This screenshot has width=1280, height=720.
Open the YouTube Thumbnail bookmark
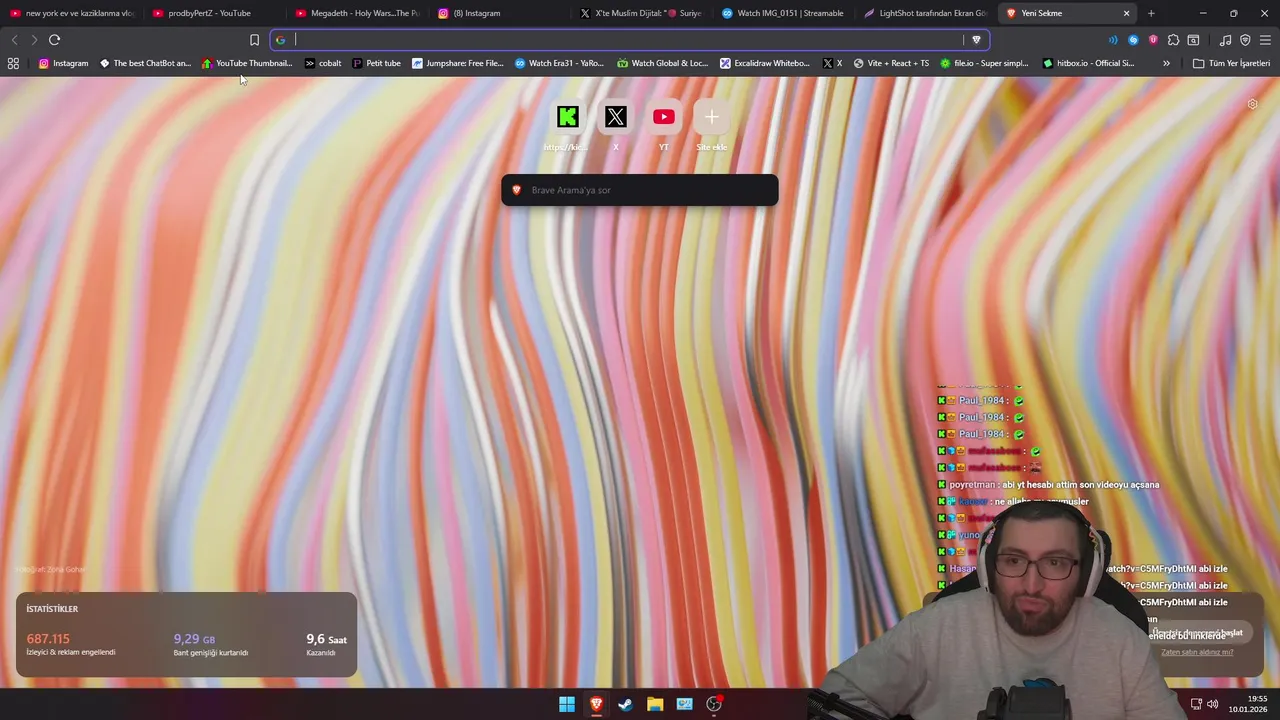point(247,63)
